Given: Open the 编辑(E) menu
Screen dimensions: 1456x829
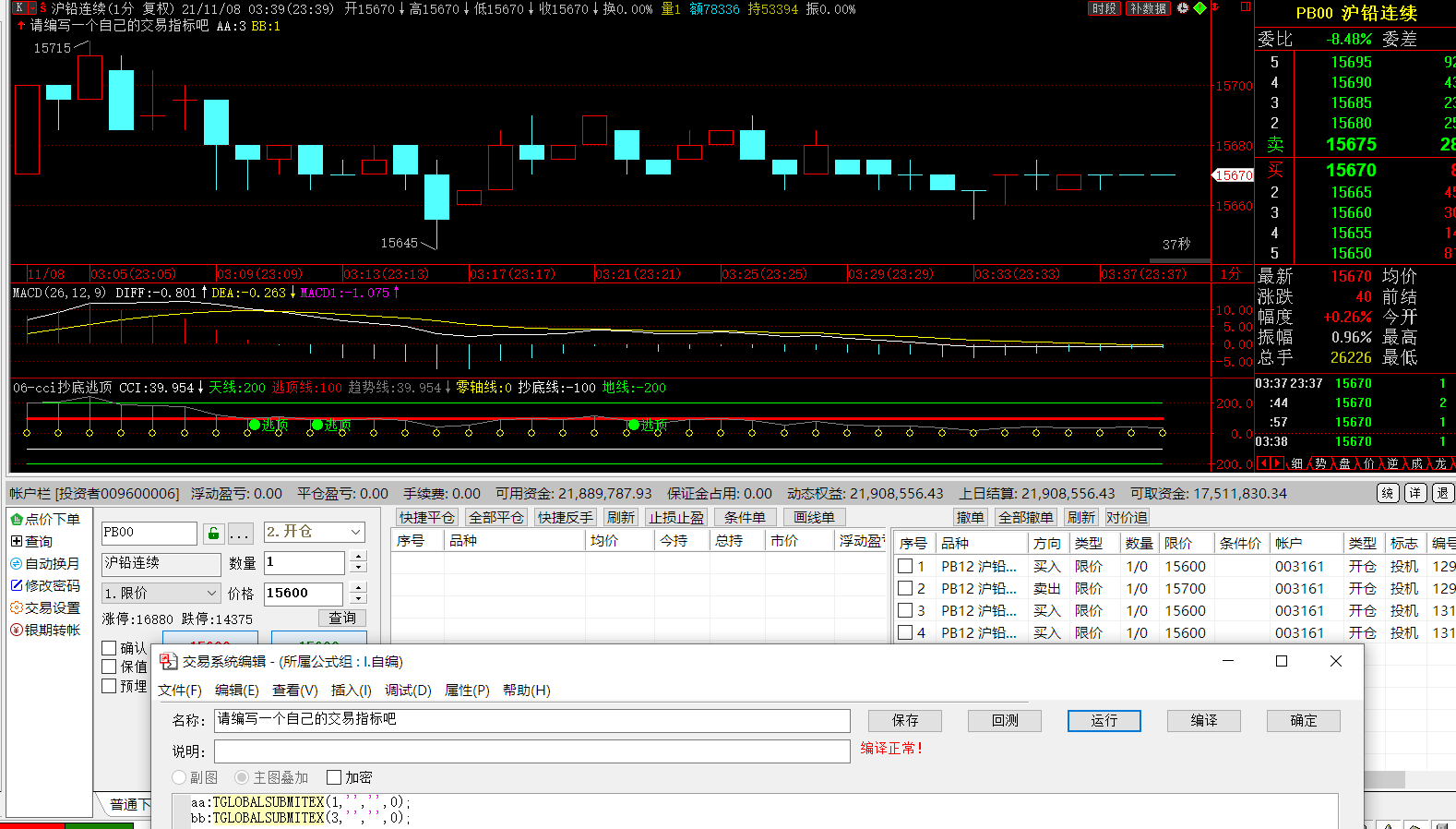Looking at the screenshot, I should tap(237, 691).
